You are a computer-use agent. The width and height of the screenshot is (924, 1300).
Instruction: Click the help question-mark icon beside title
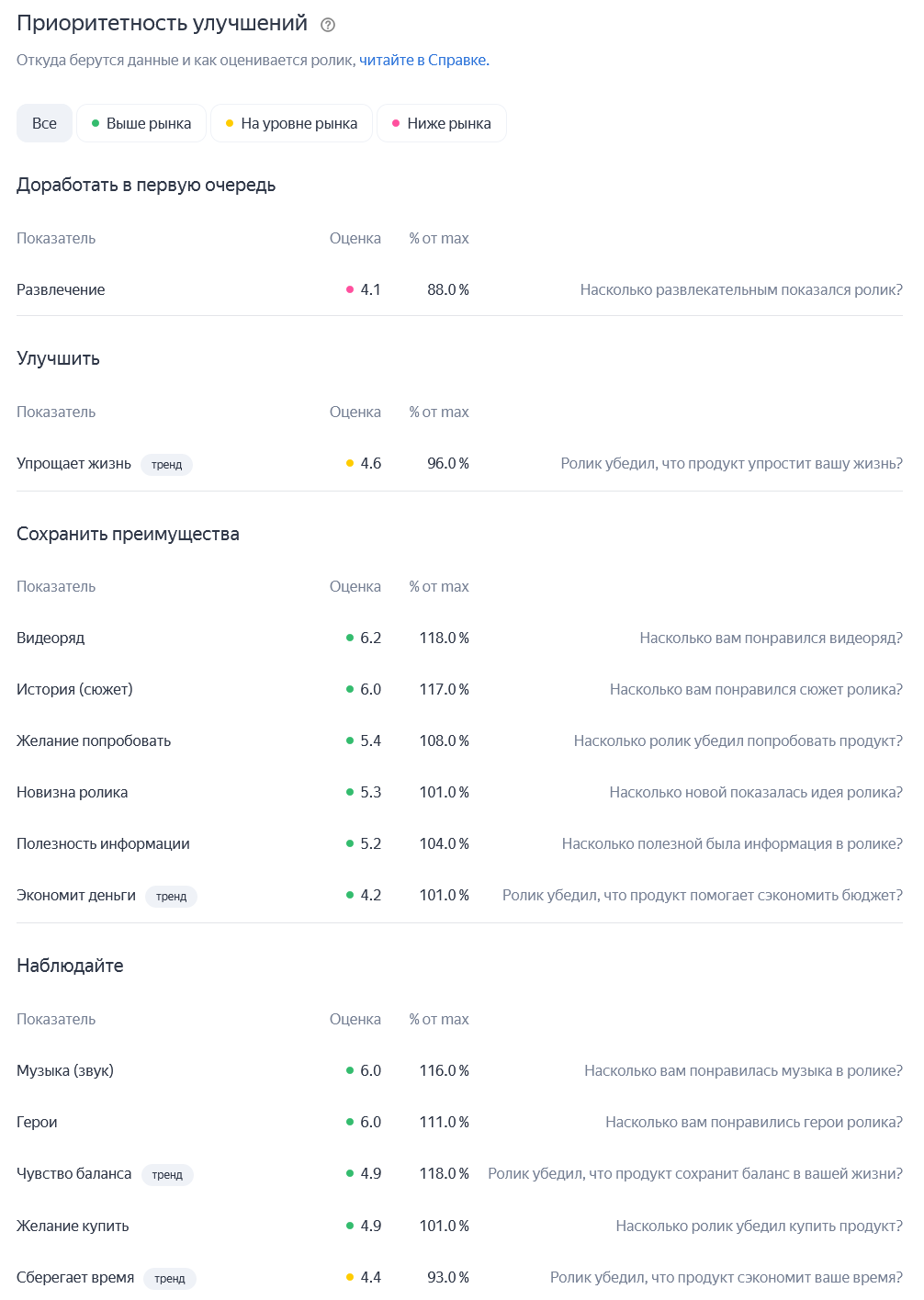[x=328, y=25]
